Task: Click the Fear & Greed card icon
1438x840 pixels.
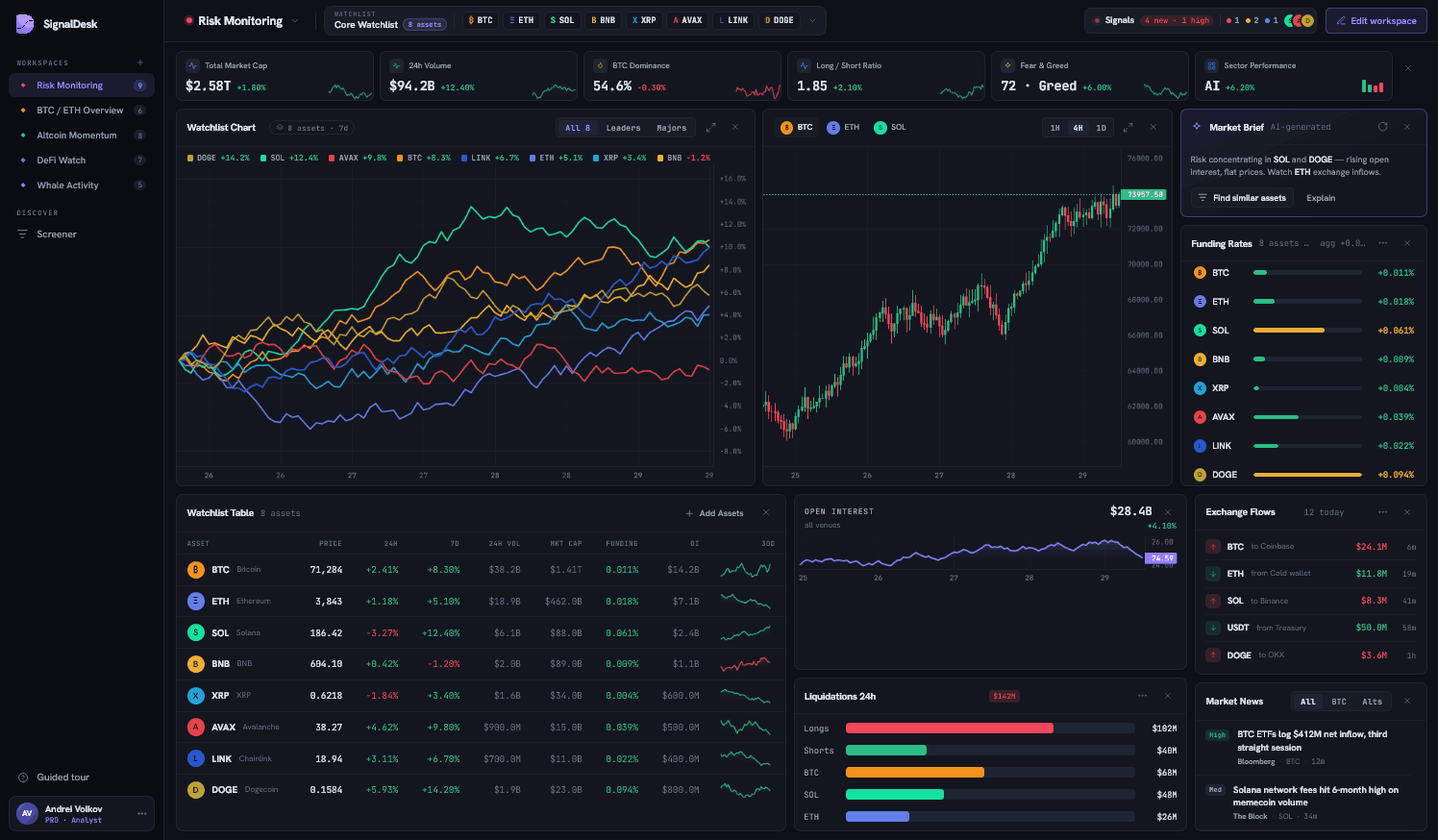Action: coord(1008,65)
